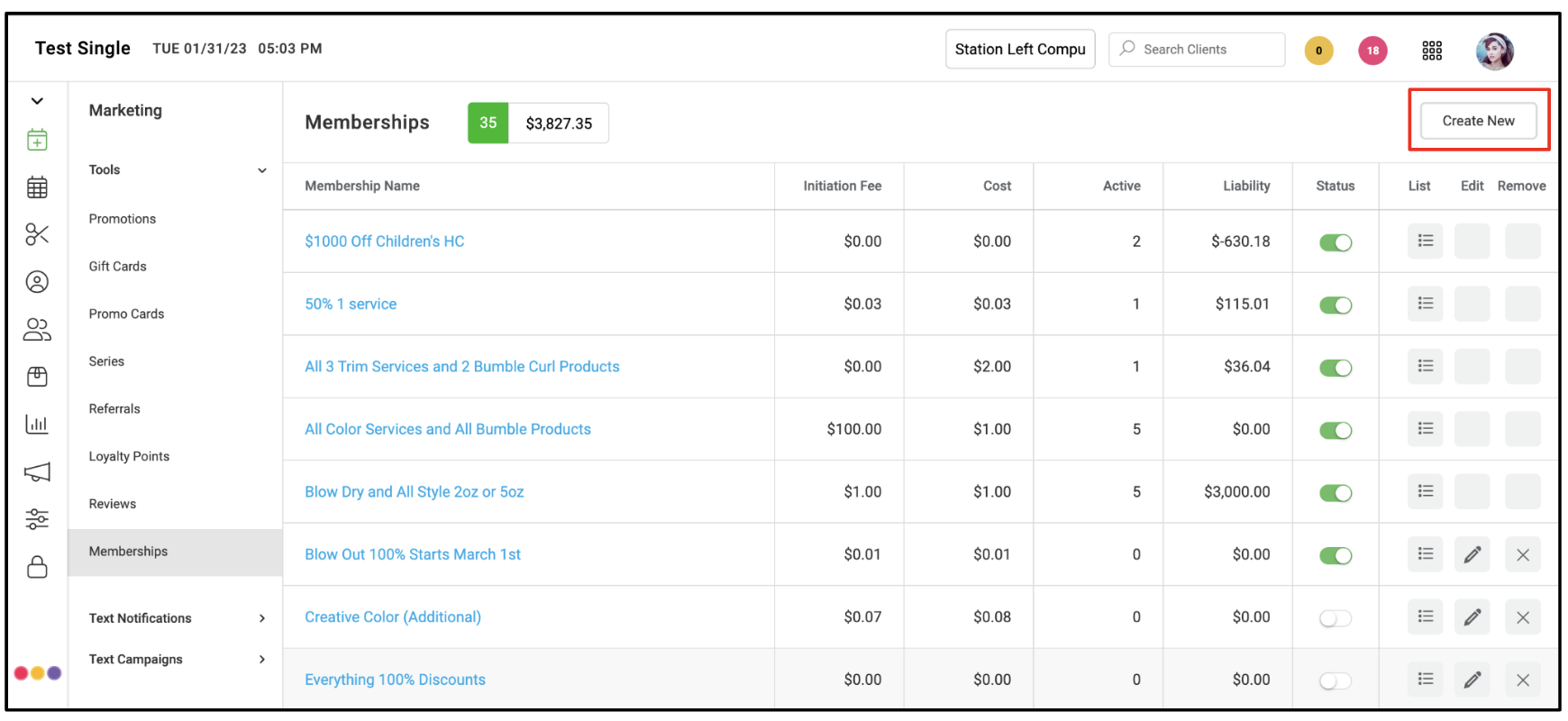This screenshot has height=721, width=1568.
Task: Toggle status of 50% 1 service
Action: click(1336, 305)
